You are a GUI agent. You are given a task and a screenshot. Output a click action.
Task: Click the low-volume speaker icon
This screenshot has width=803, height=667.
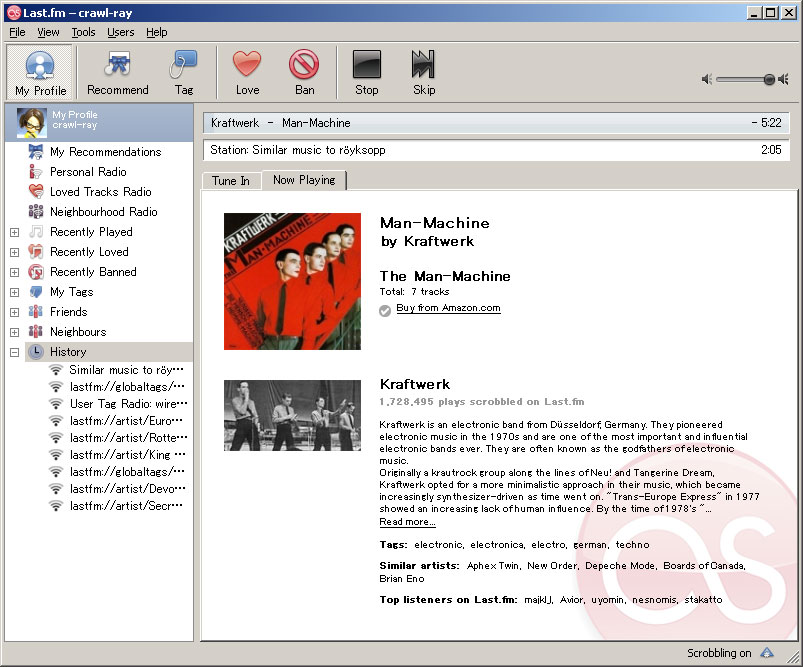pos(707,79)
